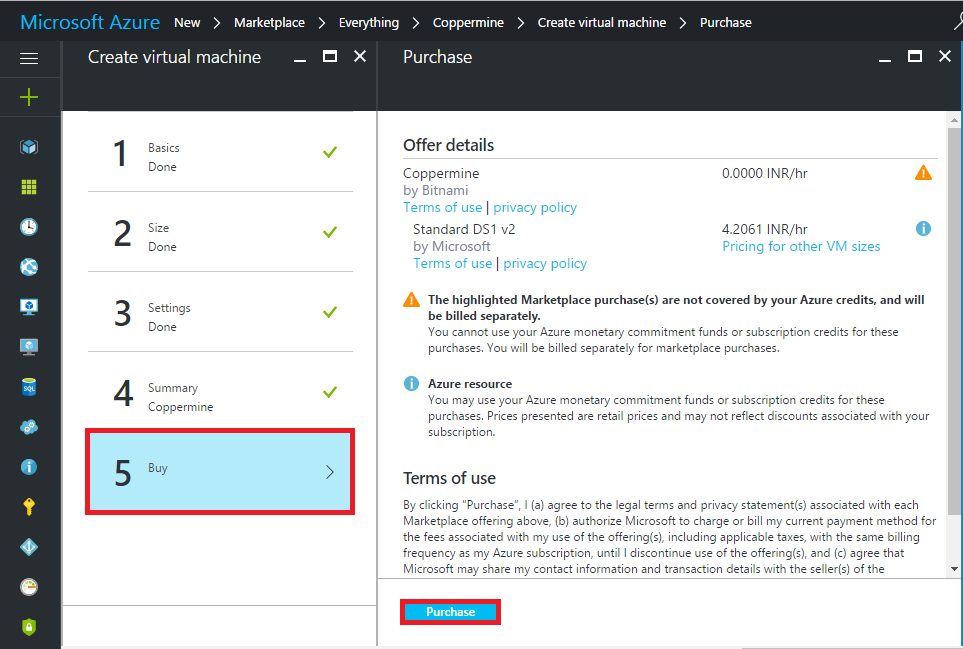This screenshot has width=963, height=649.
Task: Open Standard DS1 v2 privacy policy link
Action: pos(545,263)
